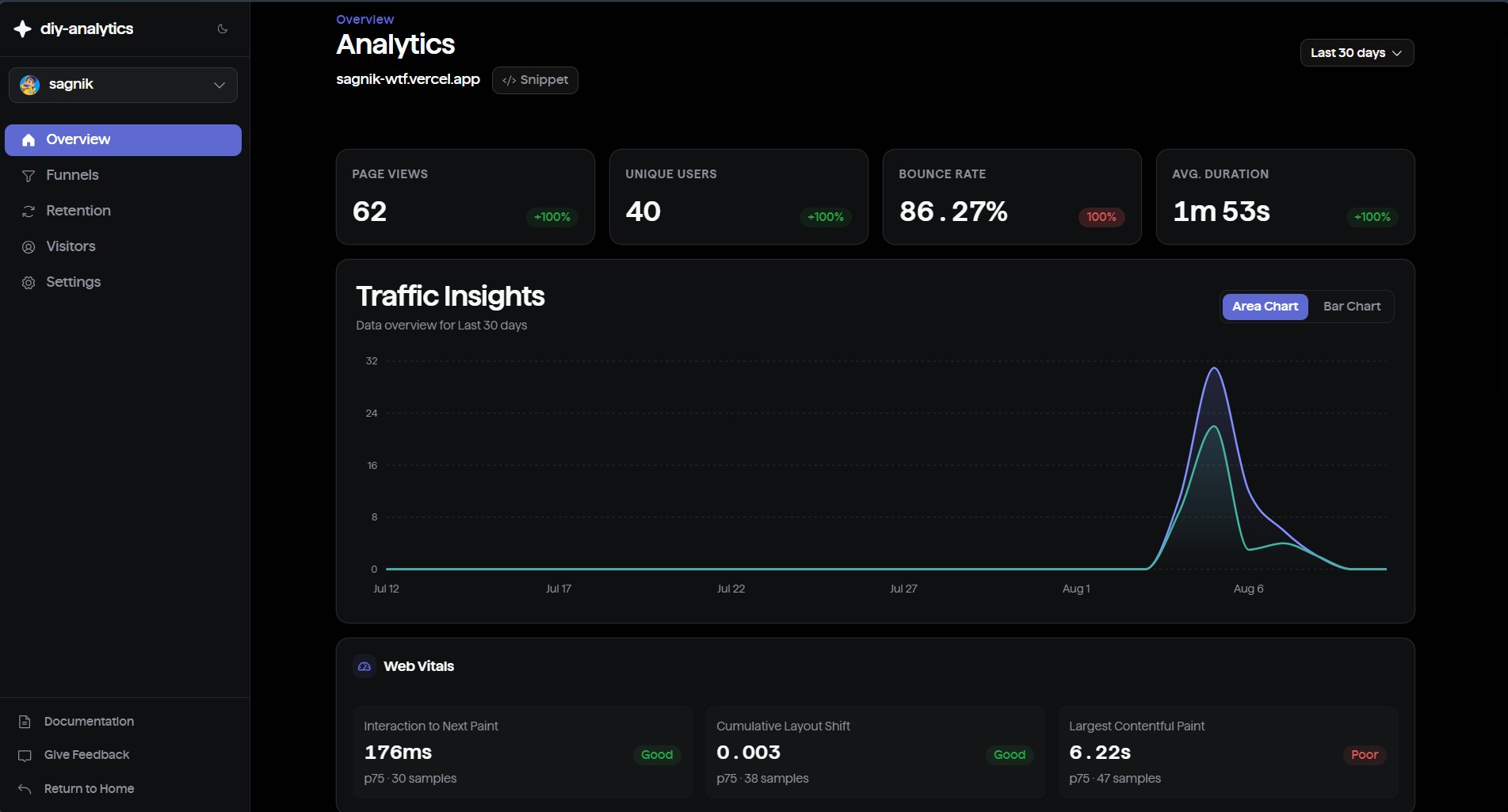Image resolution: width=1508 pixels, height=812 pixels.
Task: Open Retention via its refresh icon
Action: [29, 212]
